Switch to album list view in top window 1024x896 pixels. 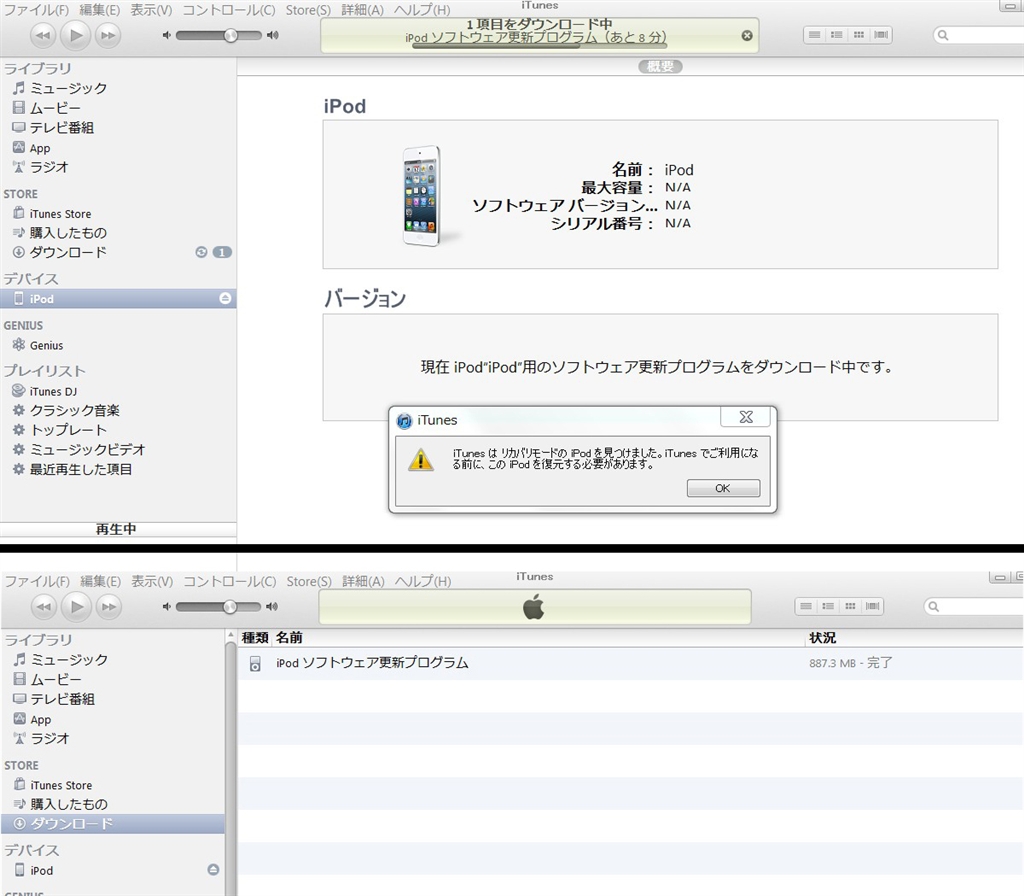pos(837,35)
